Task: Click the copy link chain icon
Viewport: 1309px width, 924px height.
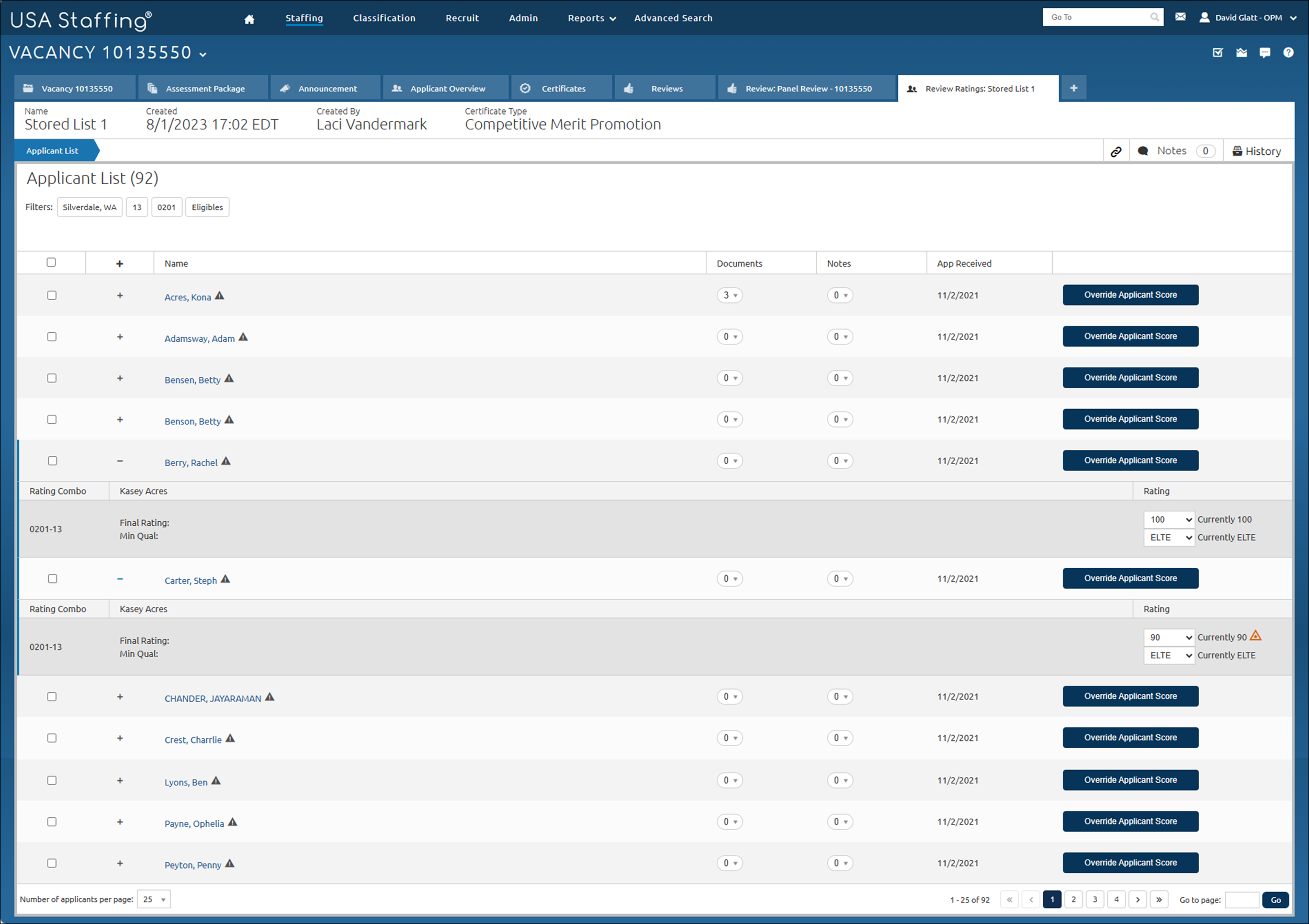Action: pyautogui.click(x=1116, y=151)
